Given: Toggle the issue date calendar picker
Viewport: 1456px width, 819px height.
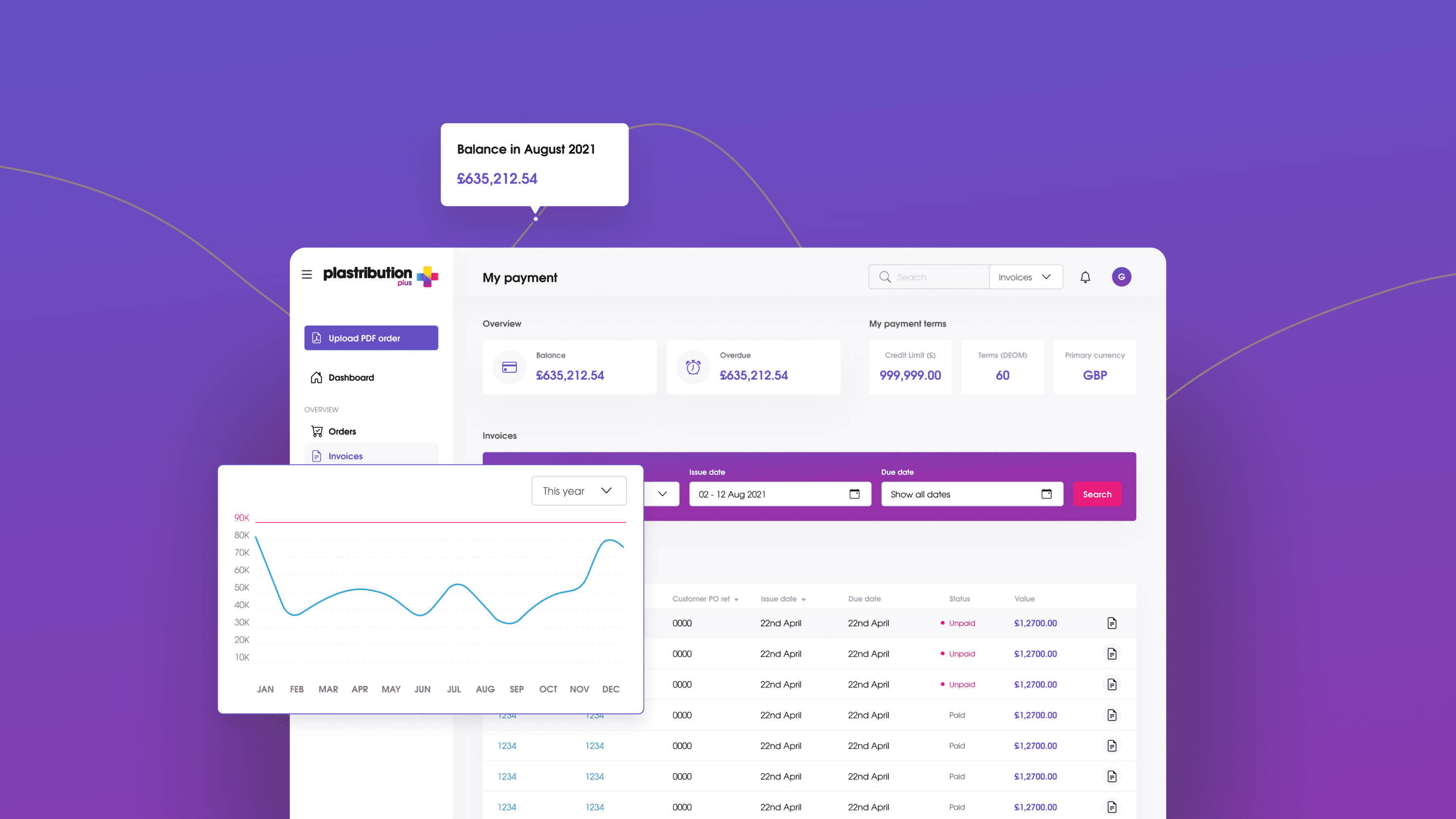Looking at the screenshot, I should [854, 493].
